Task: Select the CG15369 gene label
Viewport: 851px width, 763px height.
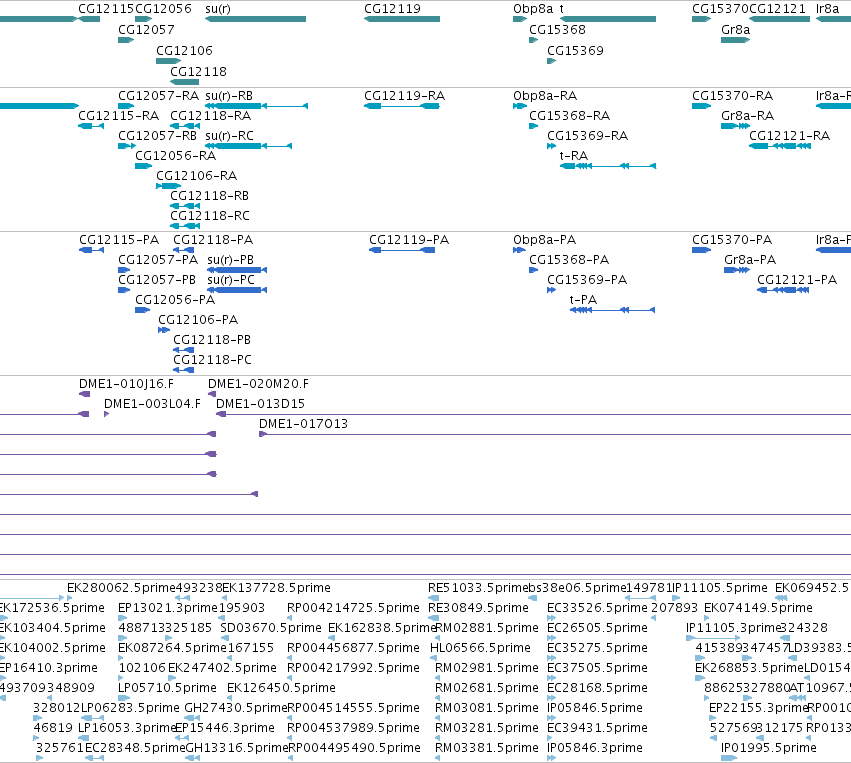Action: [575, 50]
